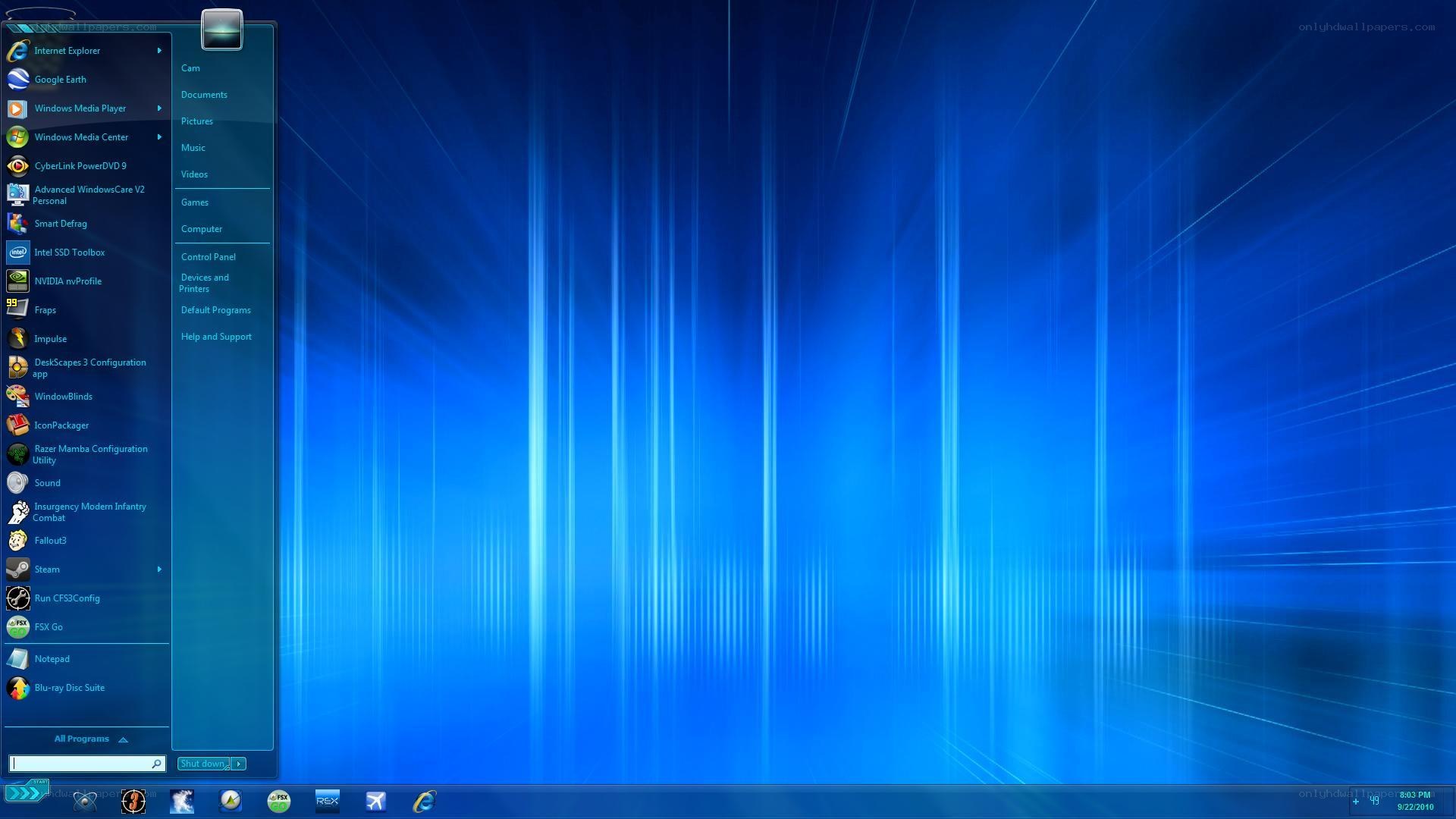Click the user account picture
This screenshot has width=1456, height=819.
pos(222,30)
